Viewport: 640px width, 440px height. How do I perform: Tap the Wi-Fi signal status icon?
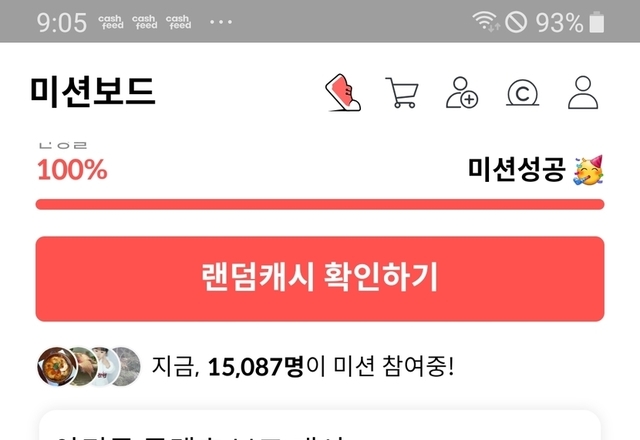pos(486,21)
